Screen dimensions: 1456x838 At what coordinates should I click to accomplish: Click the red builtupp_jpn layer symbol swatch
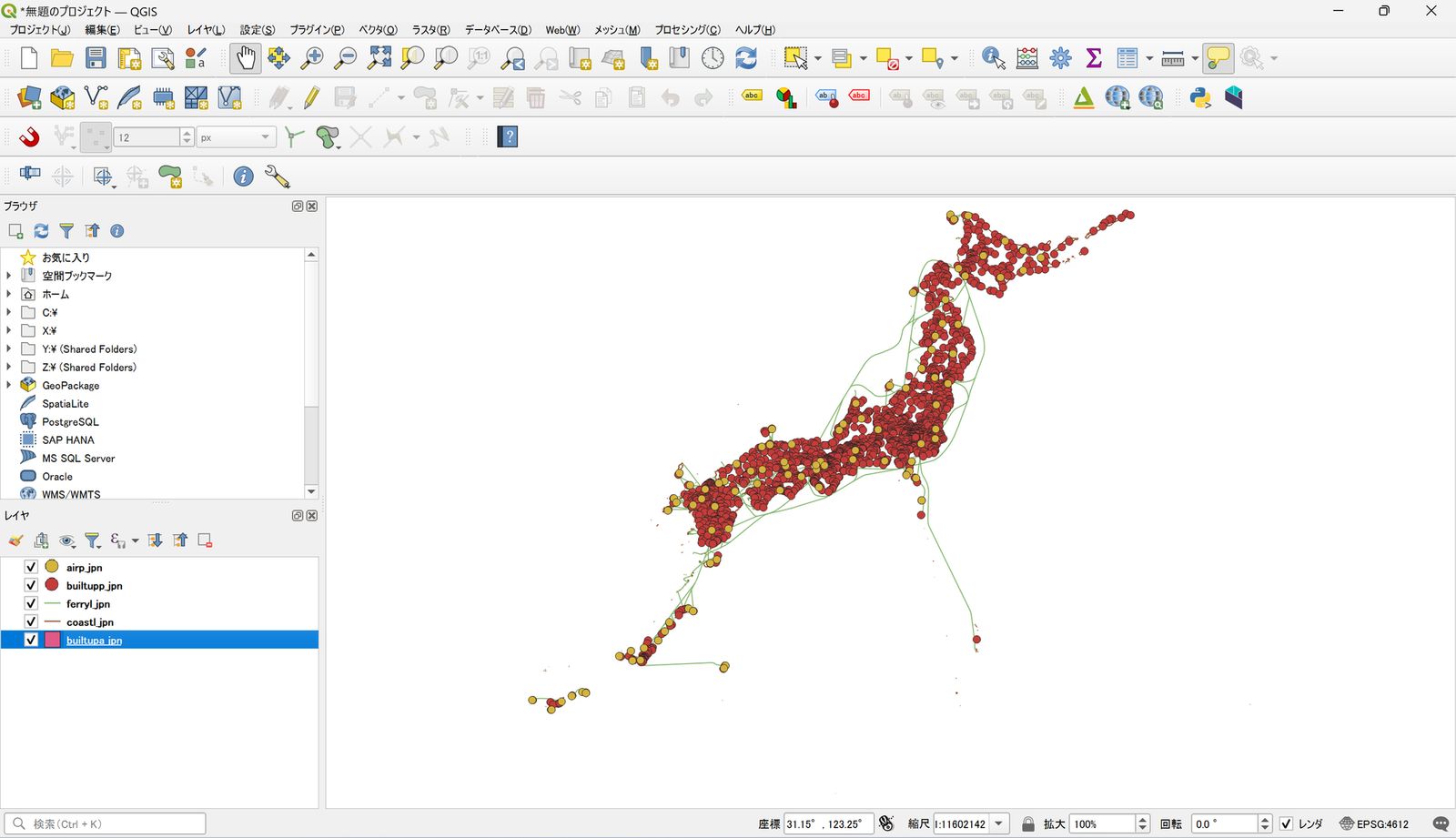click(x=52, y=585)
